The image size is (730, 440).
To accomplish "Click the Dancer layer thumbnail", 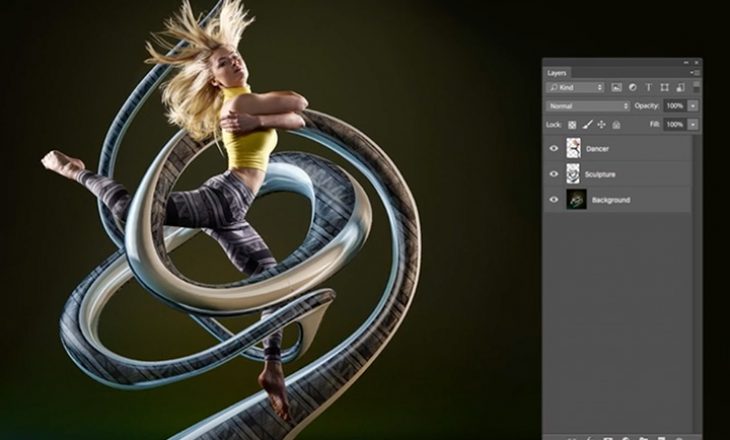I will tap(573, 149).
